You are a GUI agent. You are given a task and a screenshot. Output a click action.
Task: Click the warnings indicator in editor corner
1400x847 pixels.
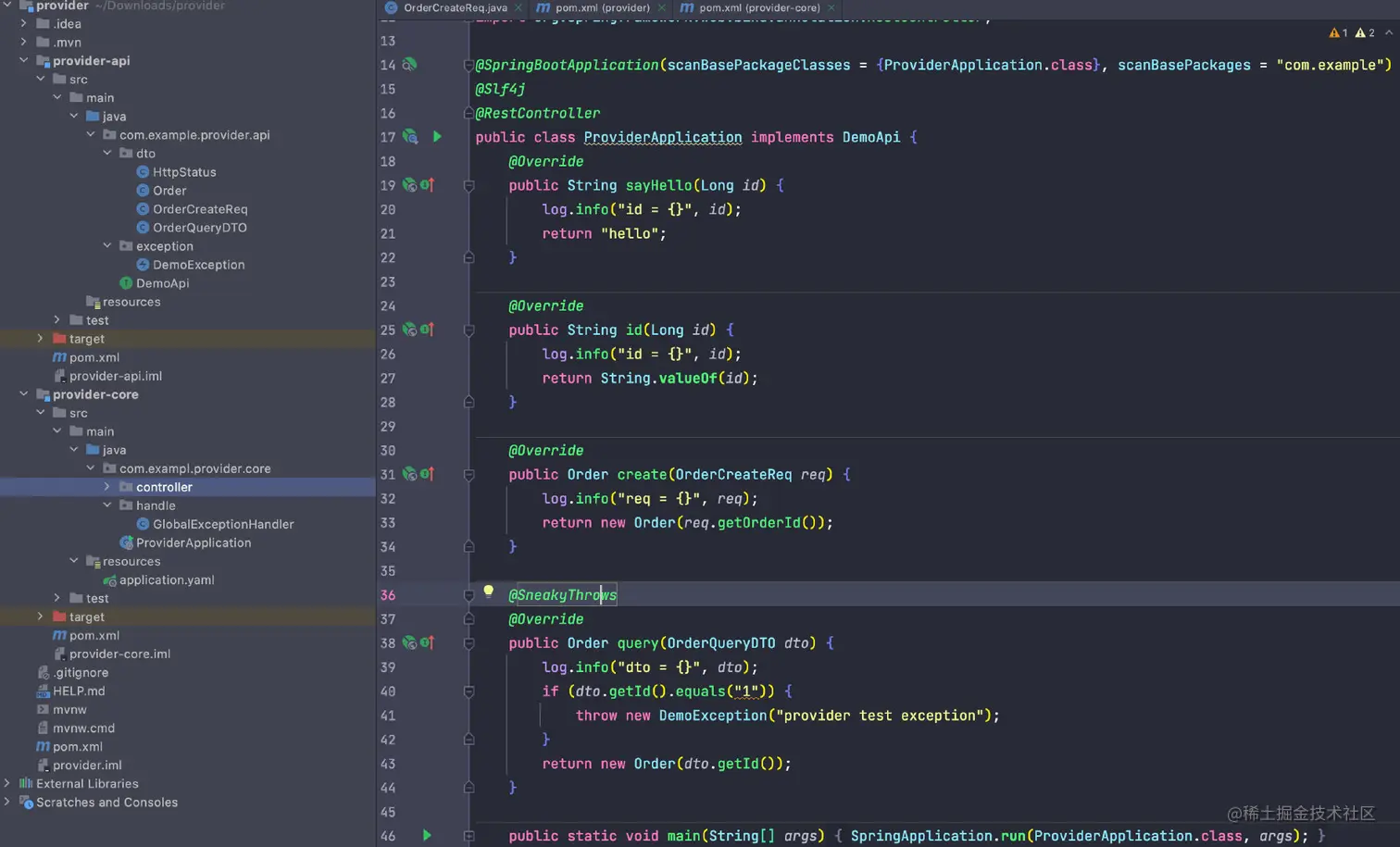(1339, 32)
